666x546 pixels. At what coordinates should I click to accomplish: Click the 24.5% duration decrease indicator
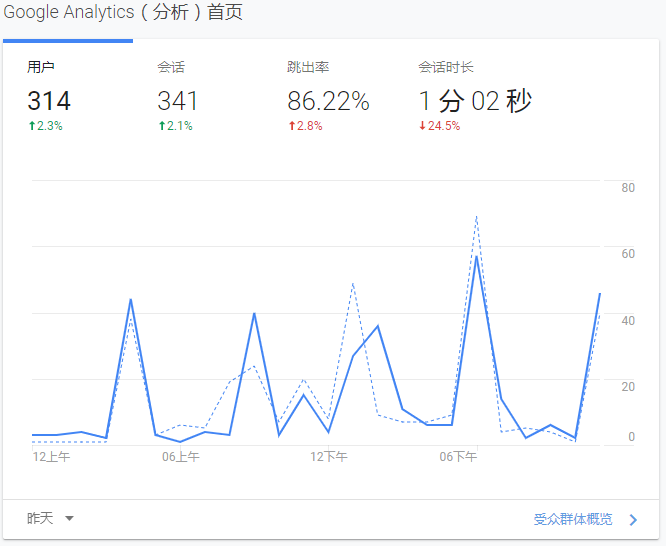pos(440,126)
